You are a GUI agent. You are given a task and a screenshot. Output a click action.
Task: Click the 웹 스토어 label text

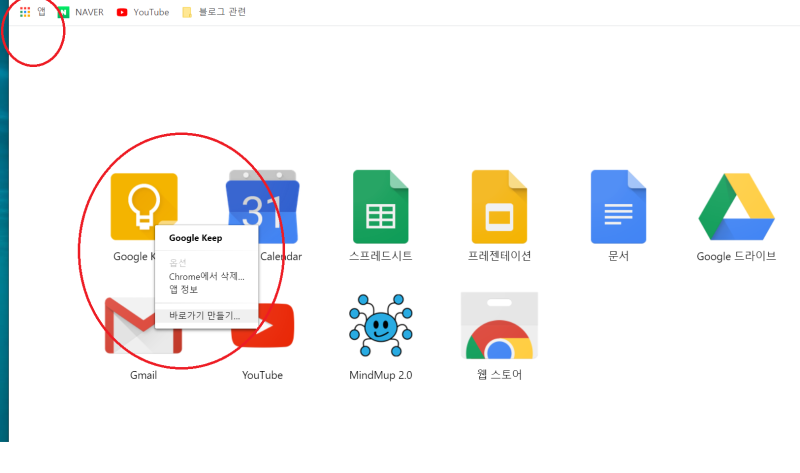point(499,375)
